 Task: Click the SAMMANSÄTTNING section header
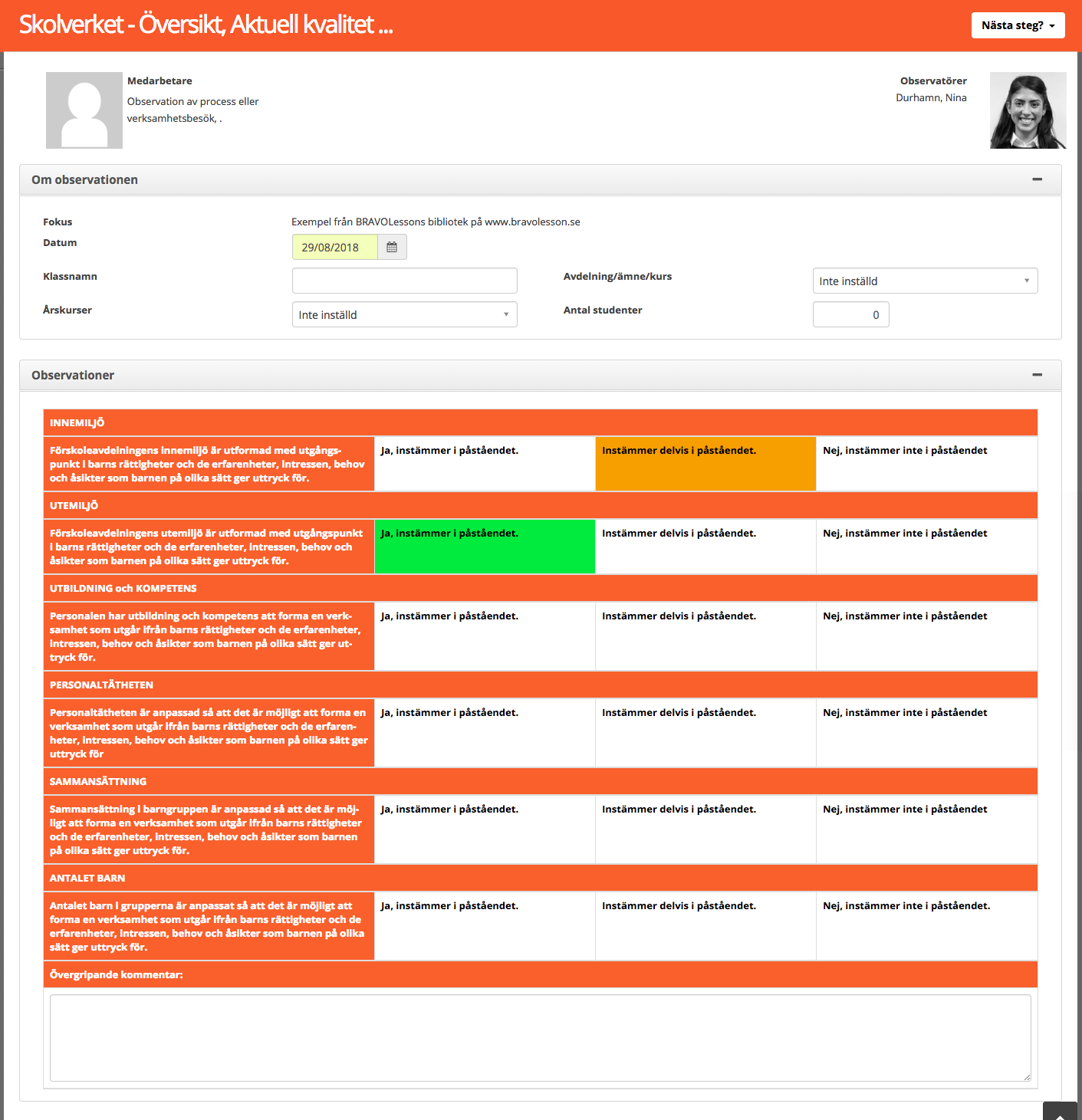[x=541, y=781]
